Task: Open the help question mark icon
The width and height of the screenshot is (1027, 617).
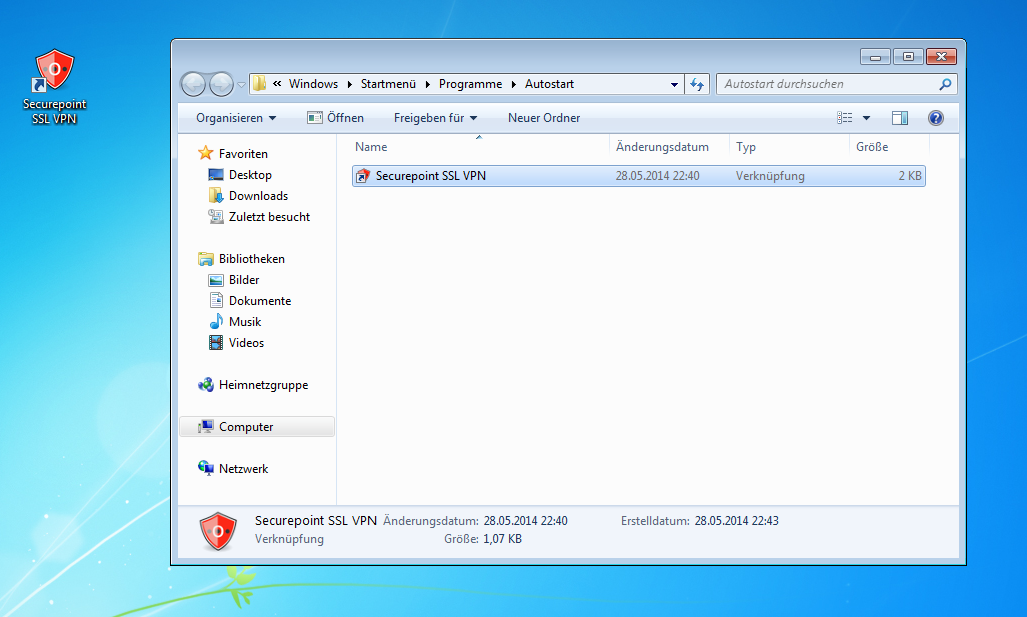Action: tap(936, 118)
